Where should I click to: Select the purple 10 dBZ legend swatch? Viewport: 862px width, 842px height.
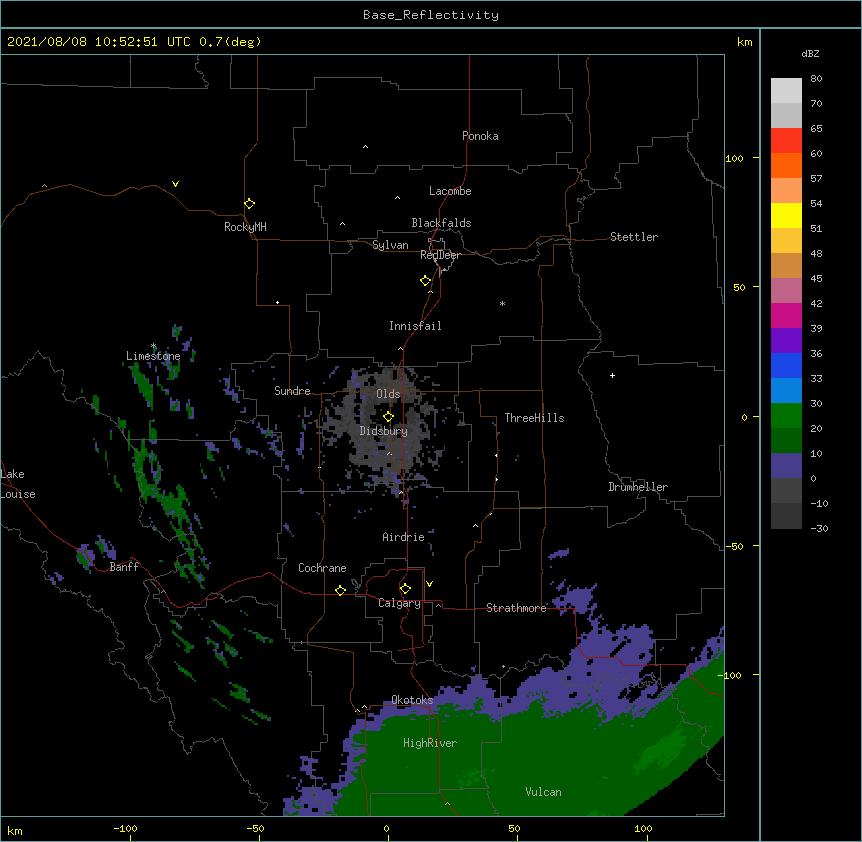(x=786, y=466)
